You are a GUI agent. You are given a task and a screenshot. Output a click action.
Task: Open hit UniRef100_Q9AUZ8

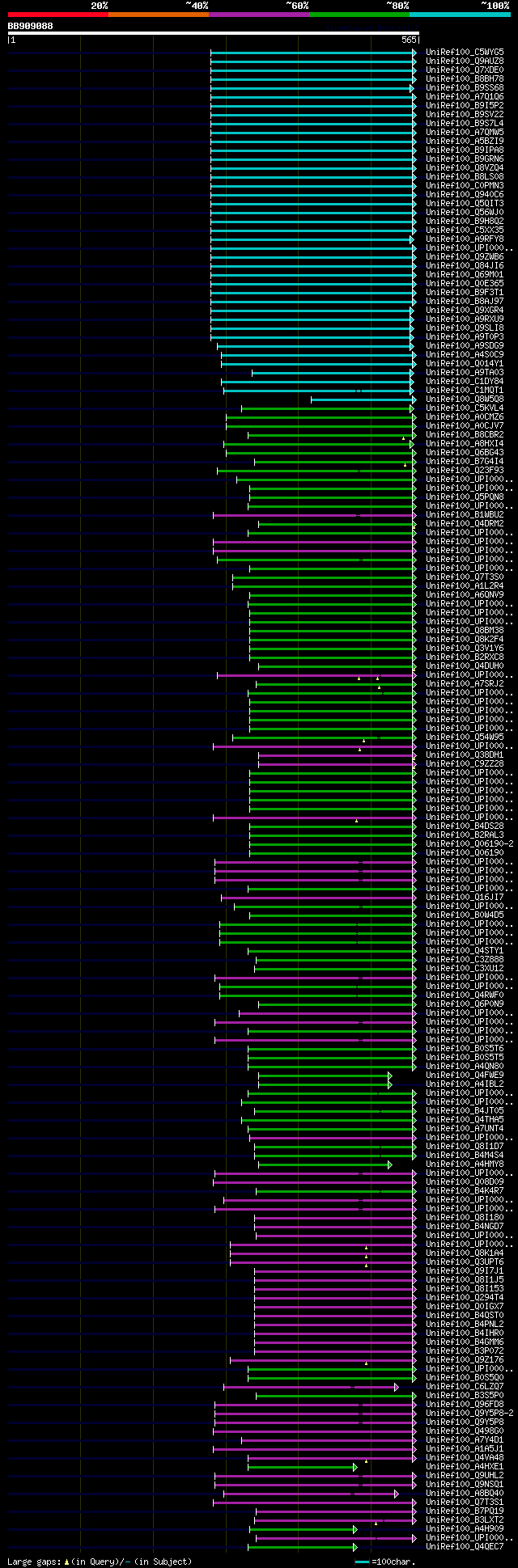(x=465, y=61)
